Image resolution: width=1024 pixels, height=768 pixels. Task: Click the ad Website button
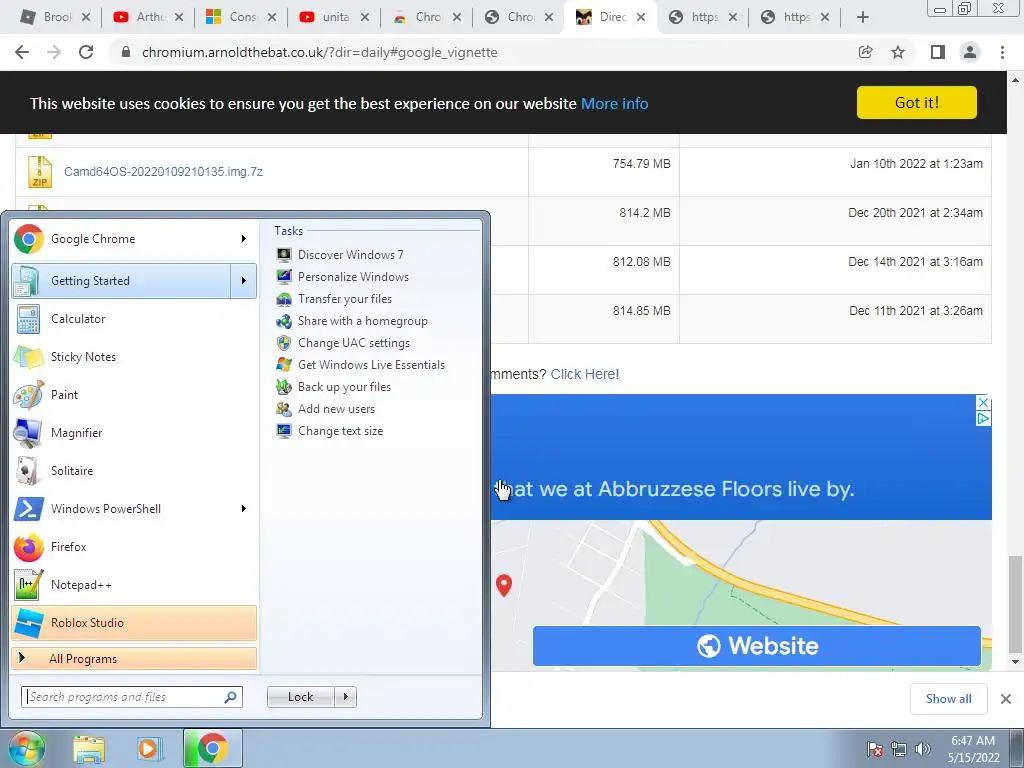[757, 646]
